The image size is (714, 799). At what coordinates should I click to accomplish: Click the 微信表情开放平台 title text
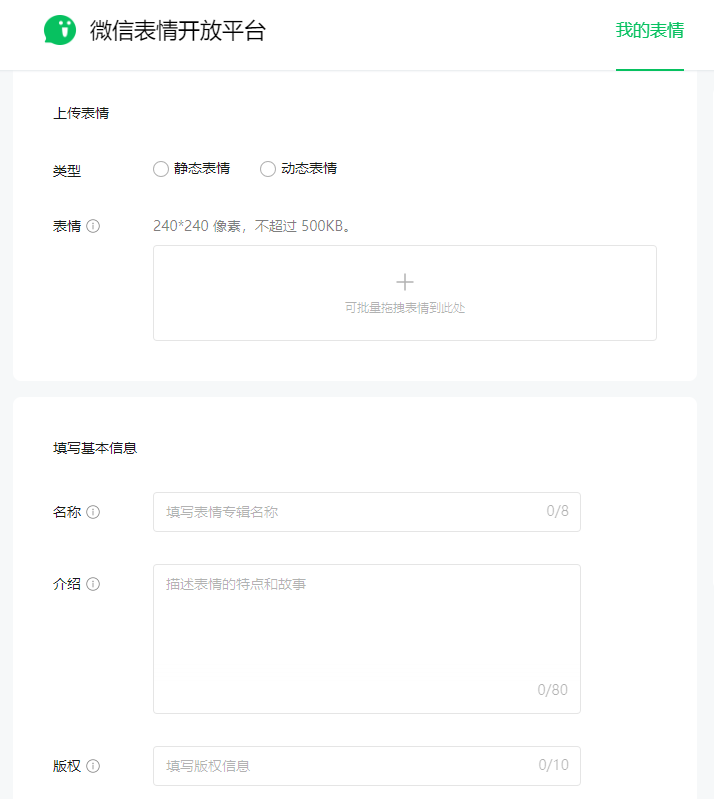[x=178, y=31]
